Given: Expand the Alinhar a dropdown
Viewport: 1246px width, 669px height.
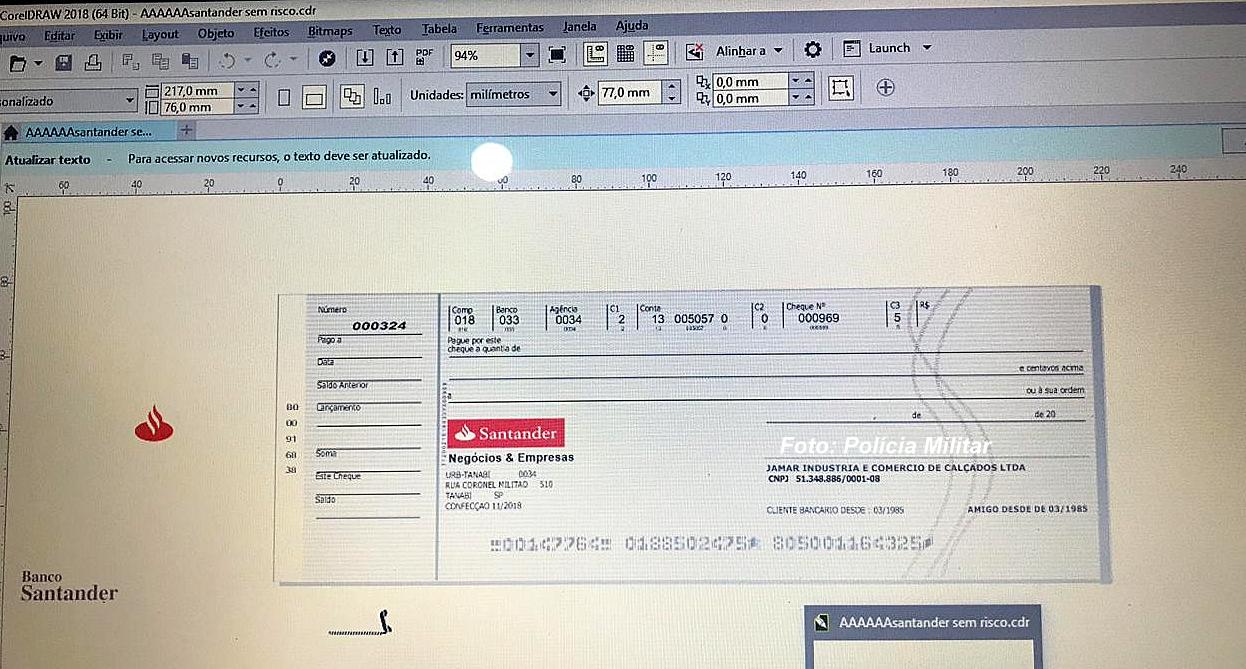Looking at the screenshot, I should pos(777,50).
